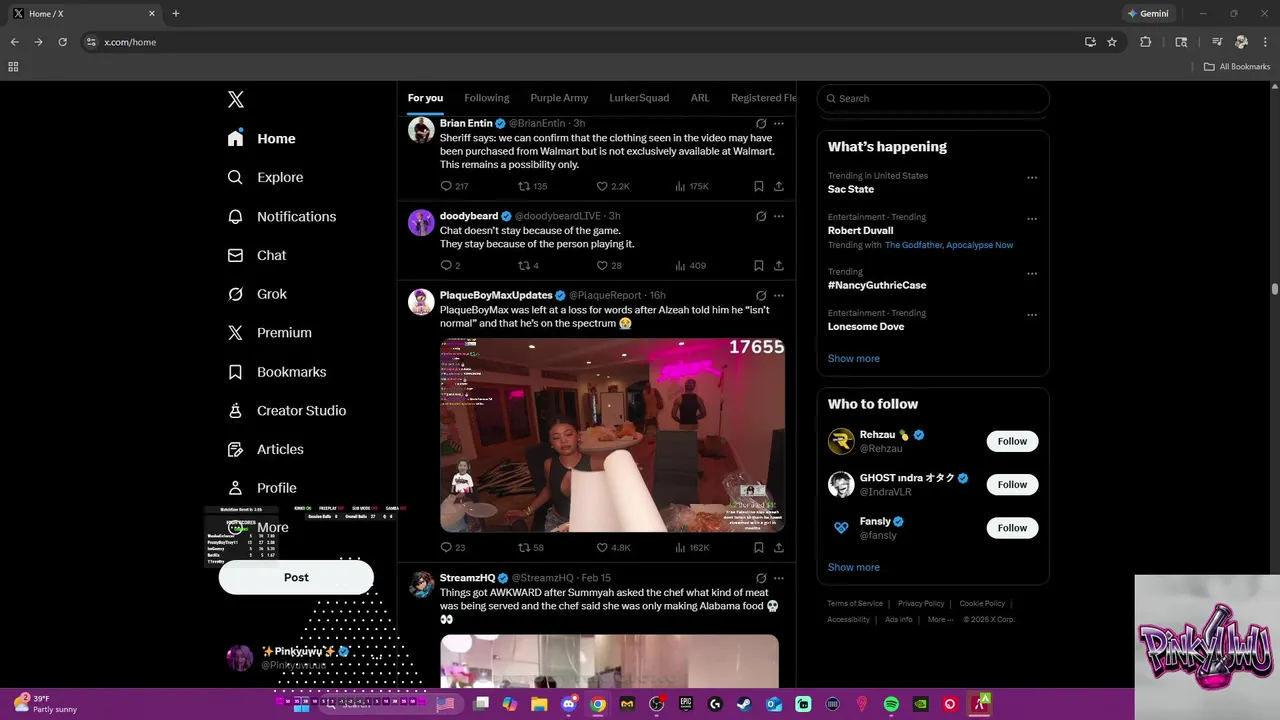Switch to the Following tab
1280x720 pixels.
pyautogui.click(x=487, y=98)
